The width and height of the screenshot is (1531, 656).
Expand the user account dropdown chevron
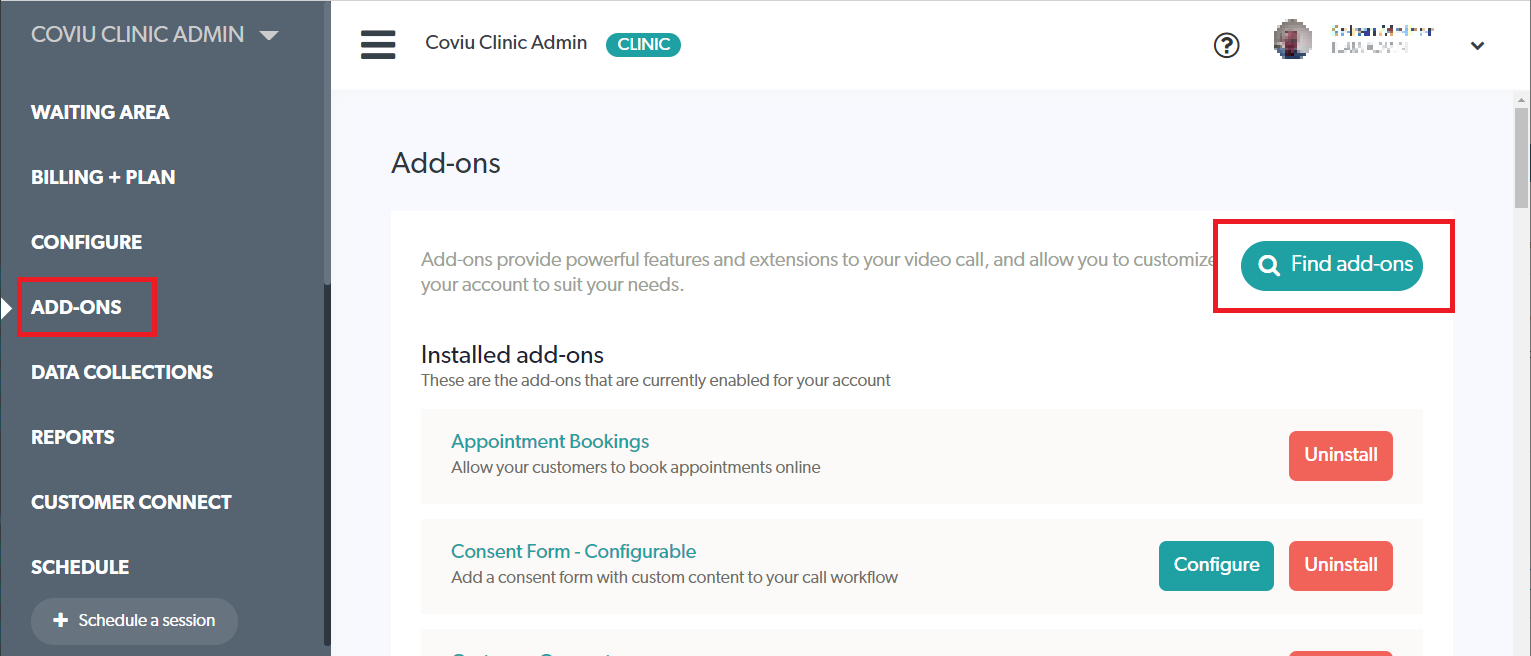(1477, 45)
